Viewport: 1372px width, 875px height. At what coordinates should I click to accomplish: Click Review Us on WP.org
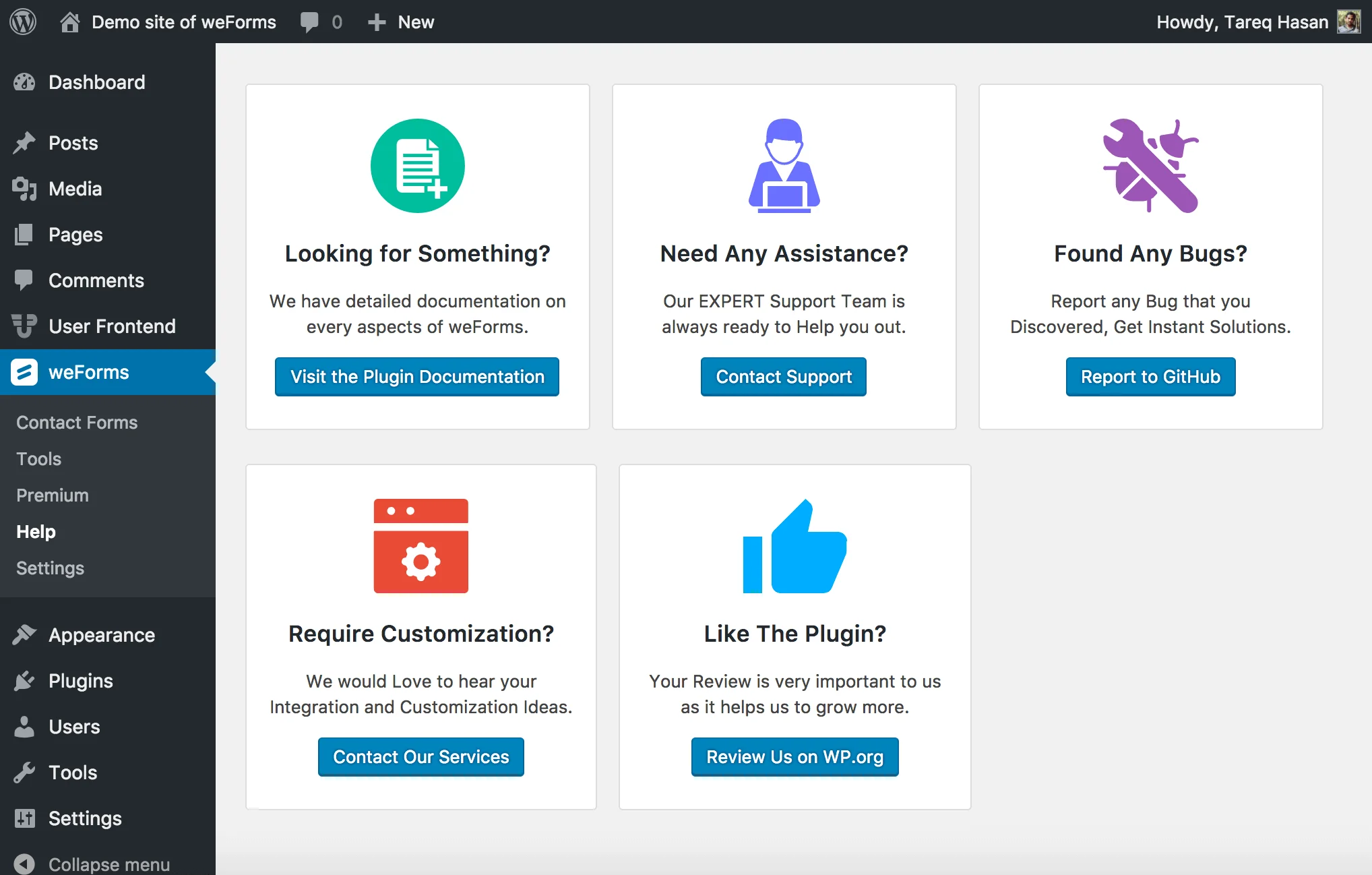[794, 757]
